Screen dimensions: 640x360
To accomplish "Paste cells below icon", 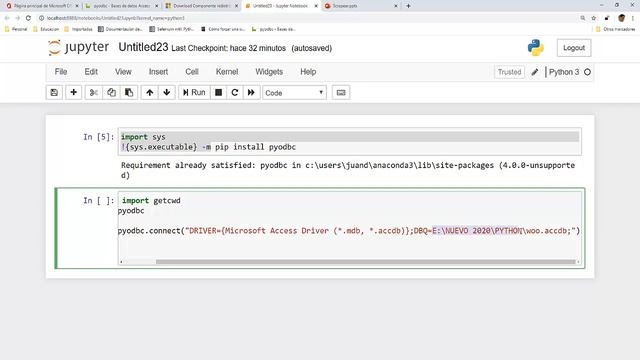I will [129, 93].
